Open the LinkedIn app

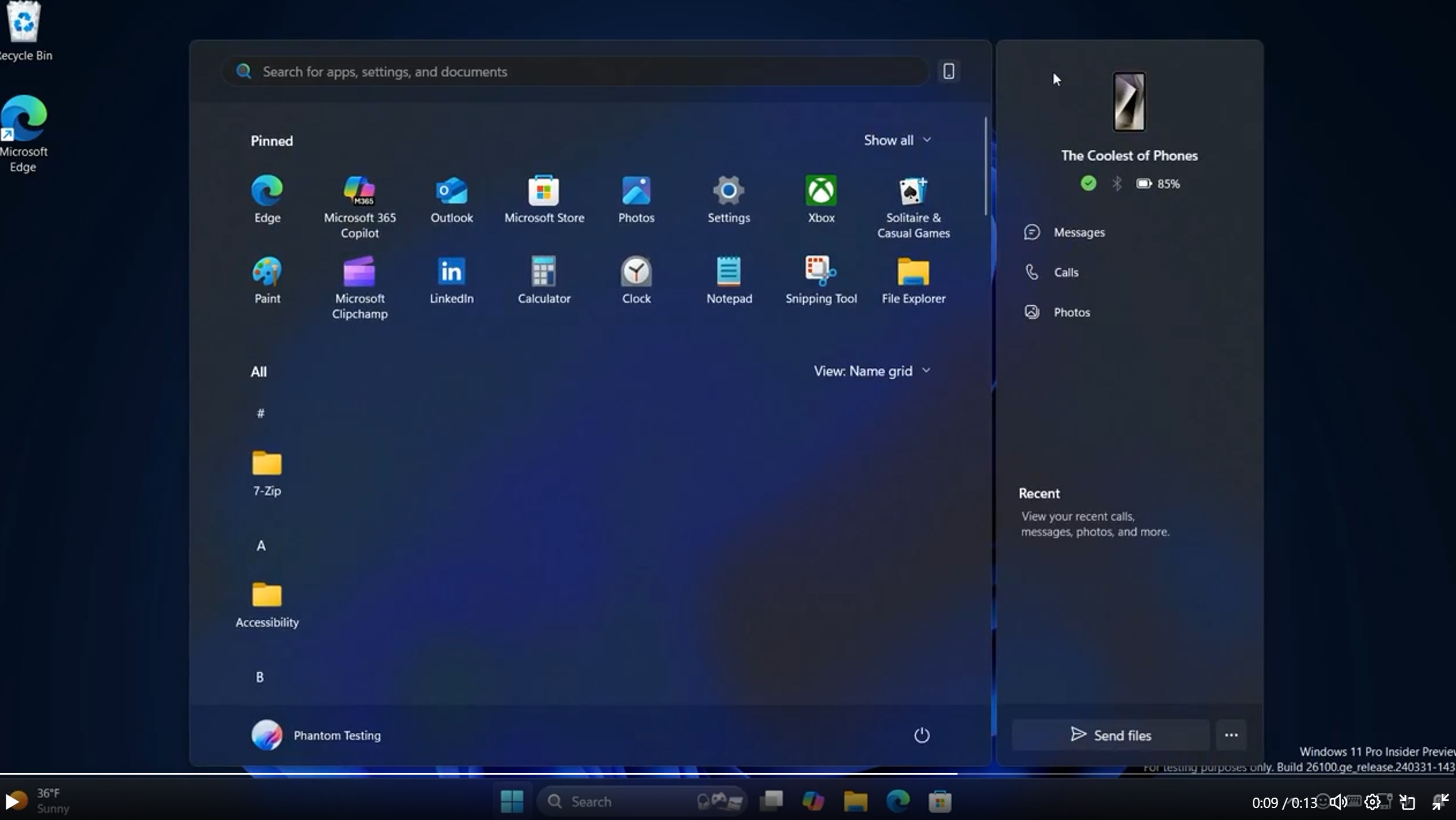click(x=452, y=280)
